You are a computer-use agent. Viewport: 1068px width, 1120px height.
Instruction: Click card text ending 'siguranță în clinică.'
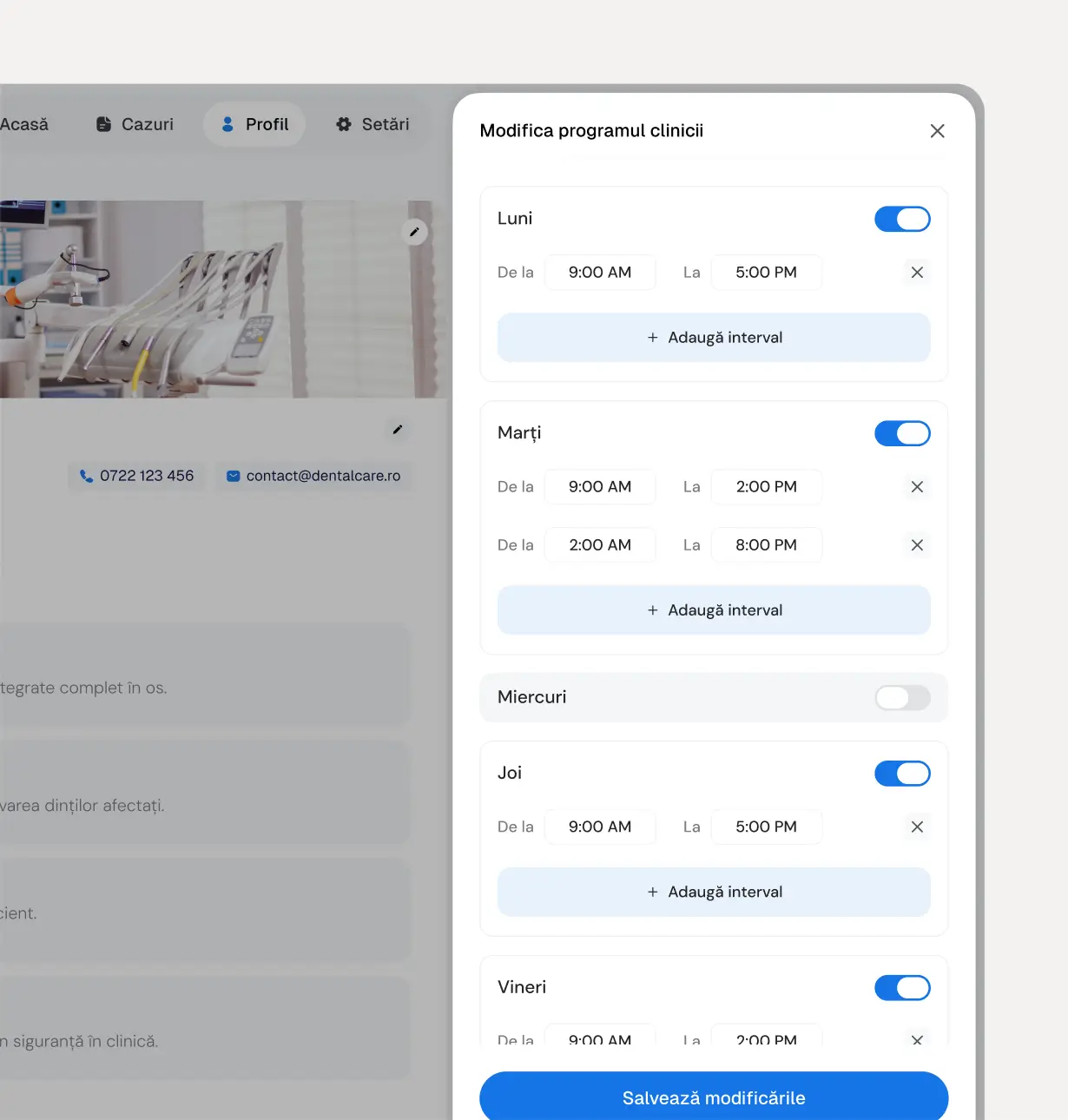(79, 1042)
